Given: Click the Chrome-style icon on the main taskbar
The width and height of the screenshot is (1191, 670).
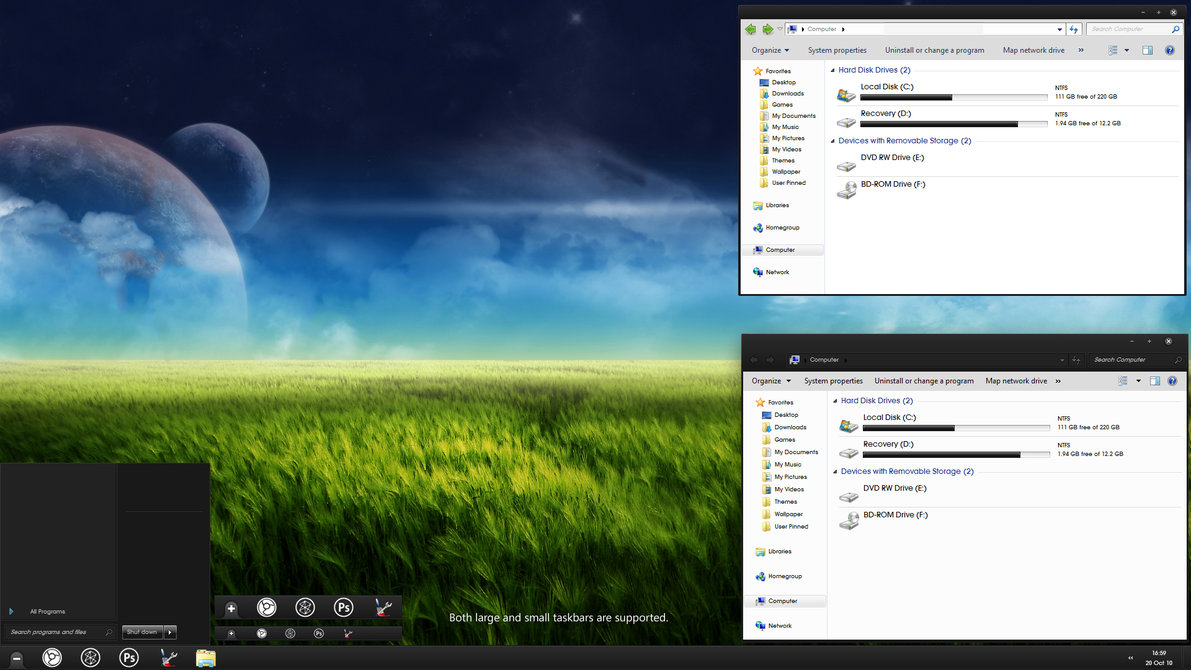Looking at the screenshot, I should (x=52, y=657).
